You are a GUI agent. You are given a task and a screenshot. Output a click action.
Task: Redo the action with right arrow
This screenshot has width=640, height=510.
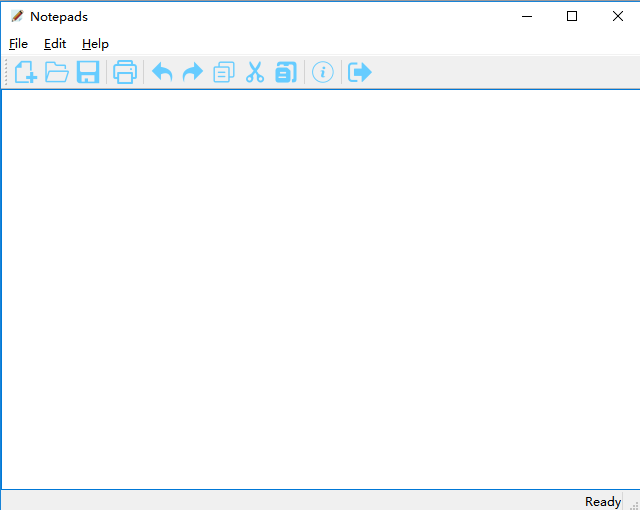[193, 72]
